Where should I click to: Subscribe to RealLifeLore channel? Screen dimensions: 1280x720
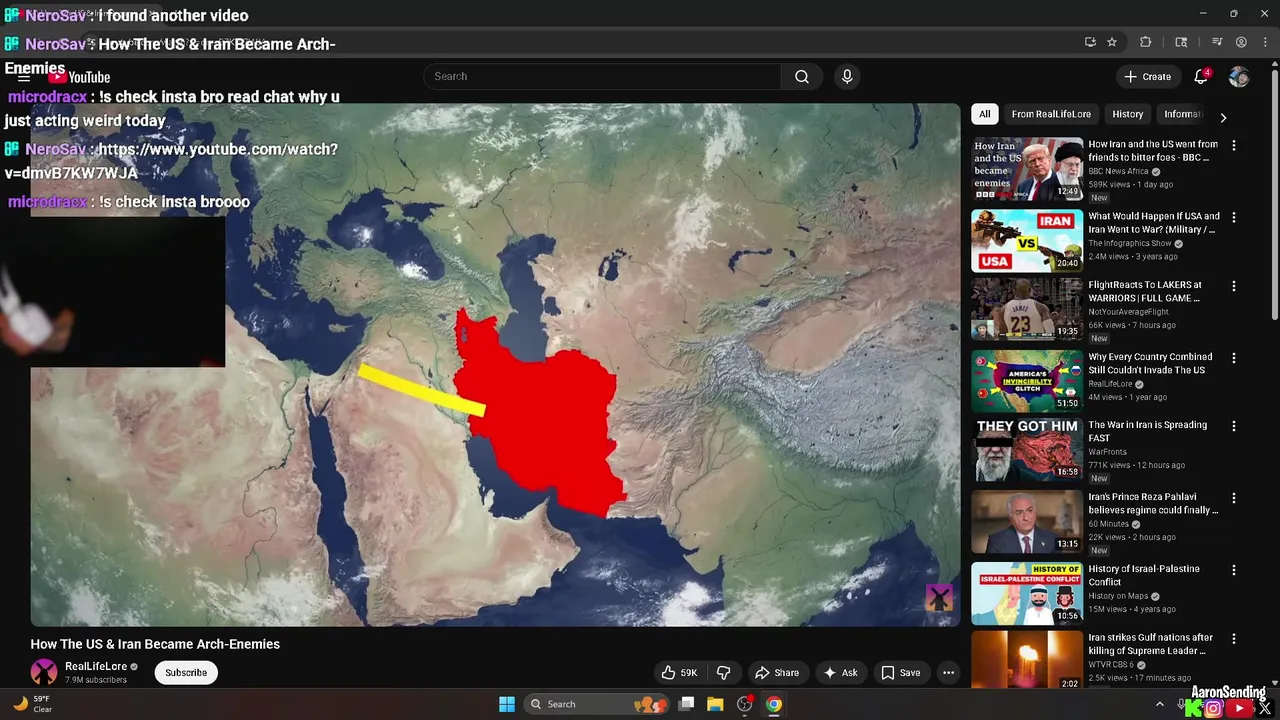pyautogui.click(x=186, y=673)
